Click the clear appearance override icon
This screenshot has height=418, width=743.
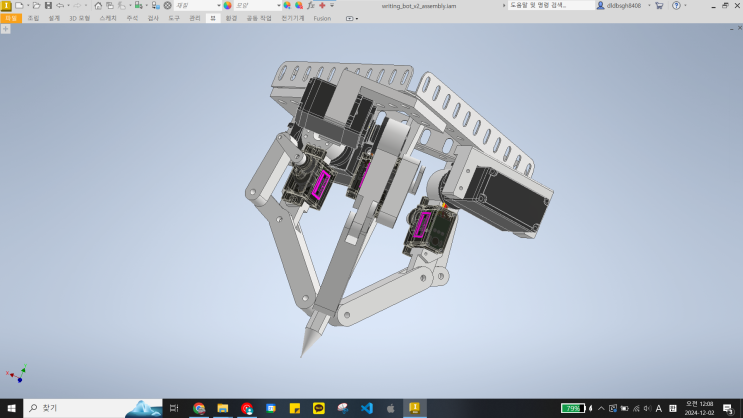point(299,6)
